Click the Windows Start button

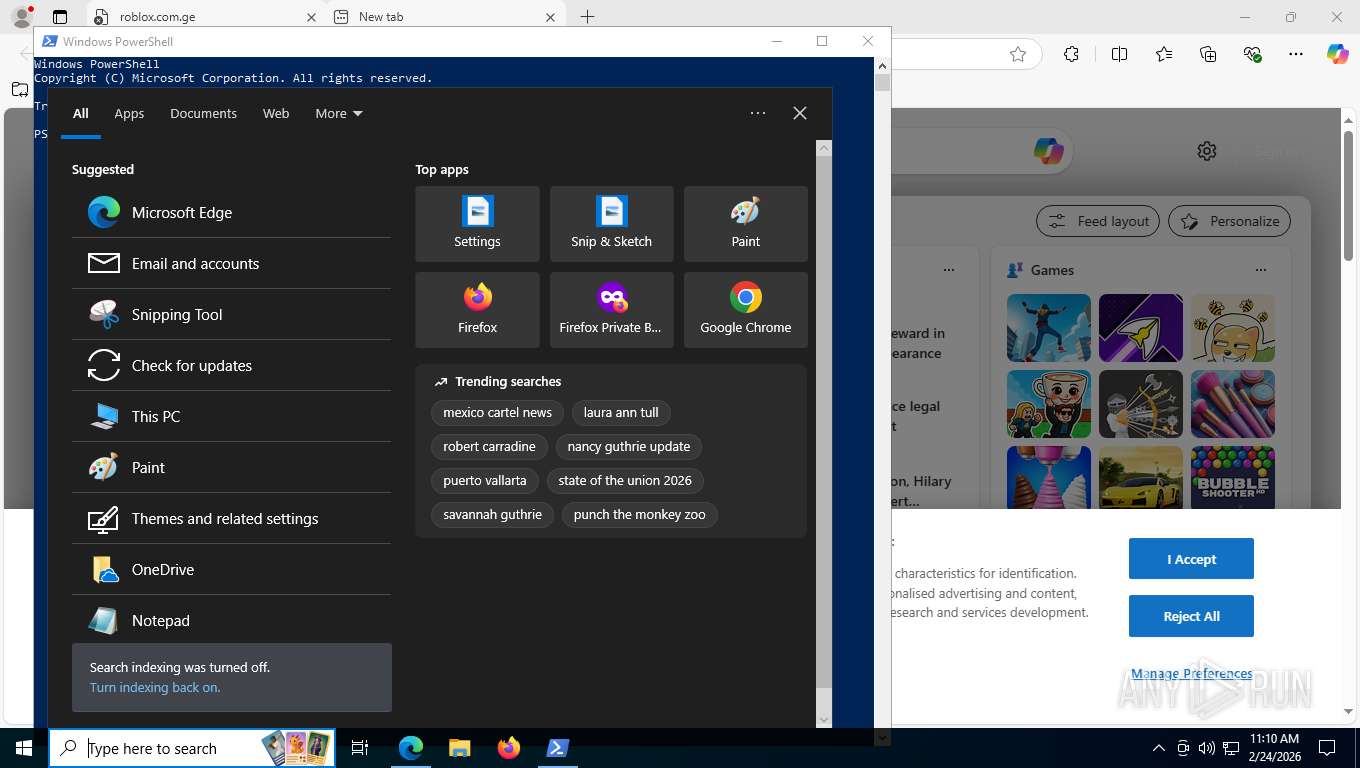(x=24, y=748)
